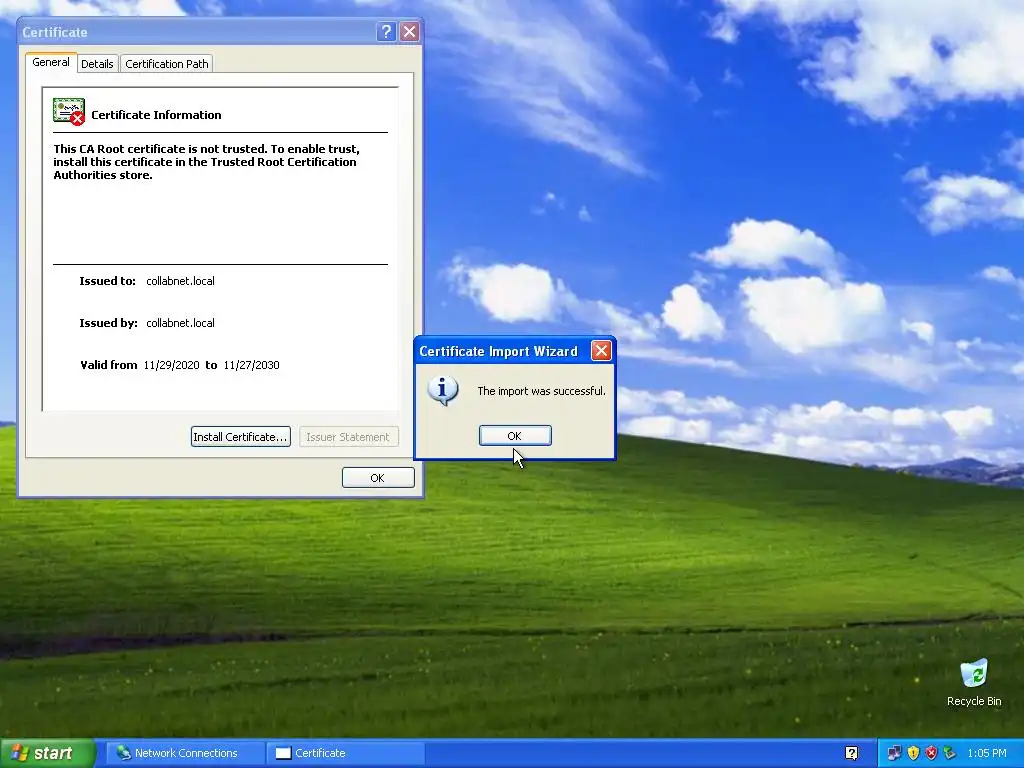Screen dimensions: 1024x768
Task: Switch to Network Connections in taskbar
Action: [185, 753]
